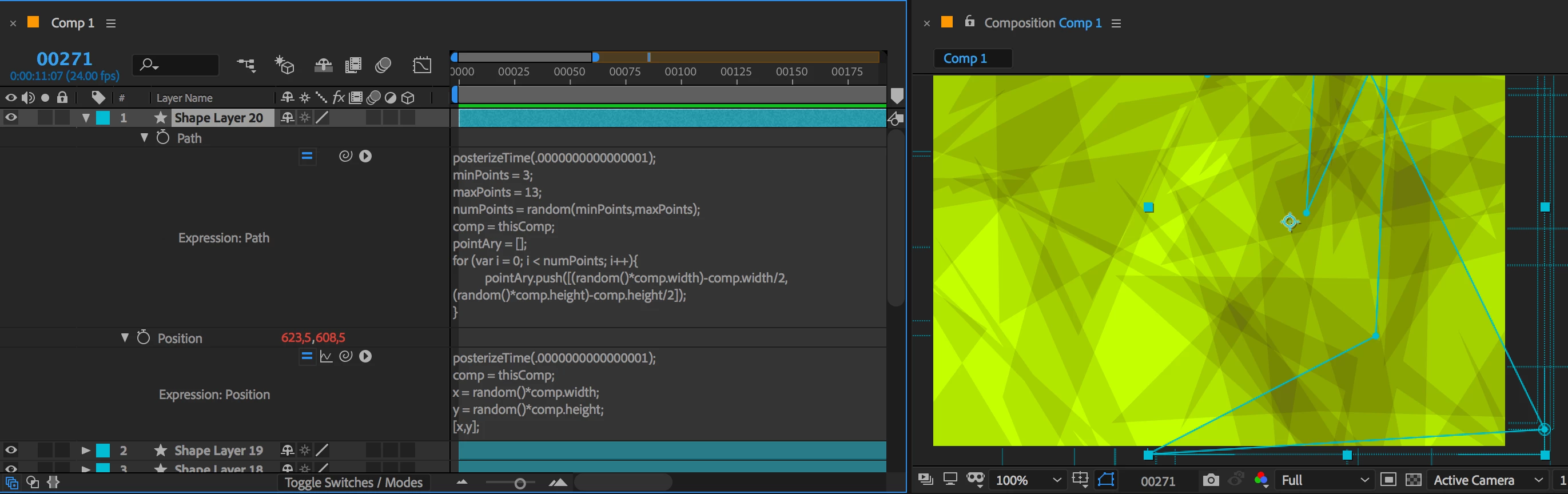Click the viewer's 00271 time display
Image resolution: width=1568 pixels, height=494 pixels.
(x=1158, y=481)
